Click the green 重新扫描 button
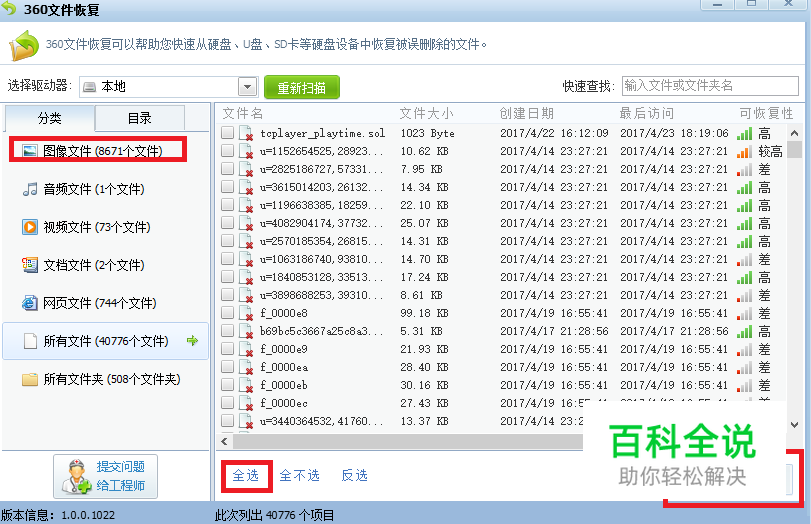The image size is (811, 524). coord(302,87)
